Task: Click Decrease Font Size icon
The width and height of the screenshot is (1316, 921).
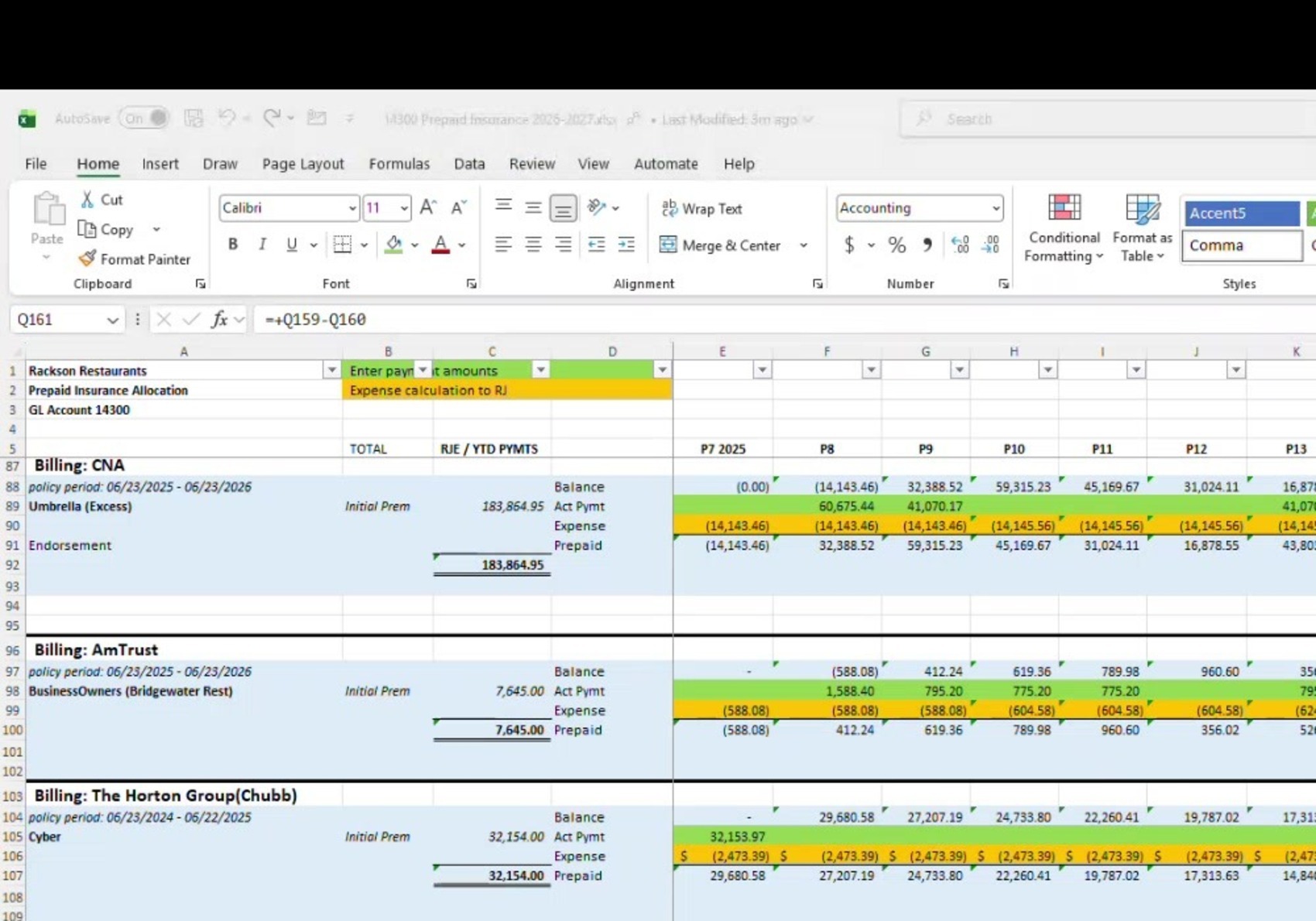Action: (459, 207)
